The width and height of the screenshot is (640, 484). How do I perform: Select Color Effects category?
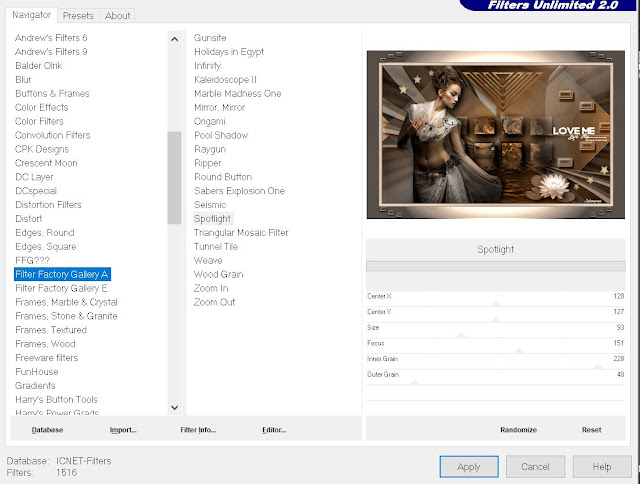(41, 107)
